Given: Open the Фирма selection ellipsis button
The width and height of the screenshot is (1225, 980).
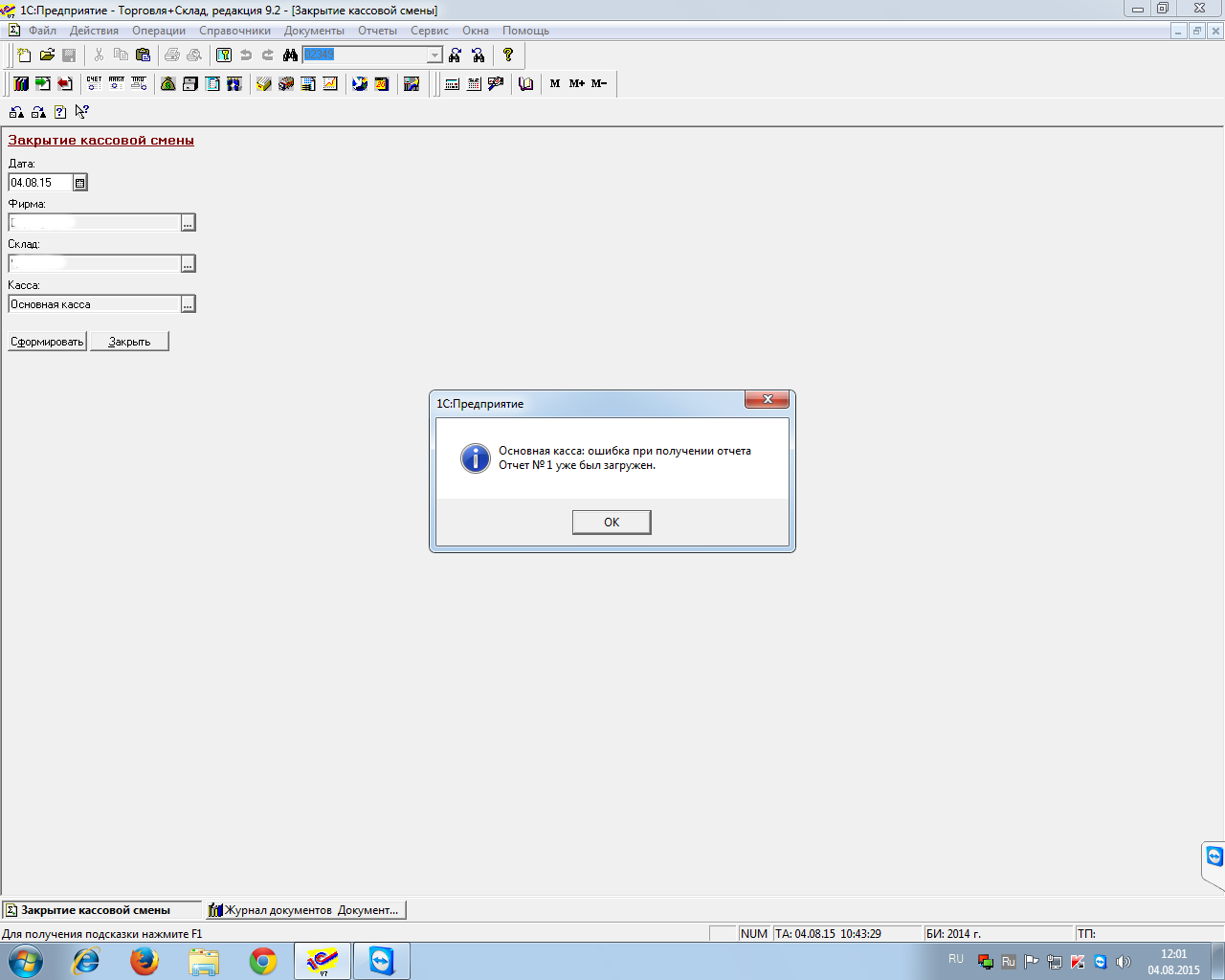Looking at the screenshot, I should [x=189, y=223].
